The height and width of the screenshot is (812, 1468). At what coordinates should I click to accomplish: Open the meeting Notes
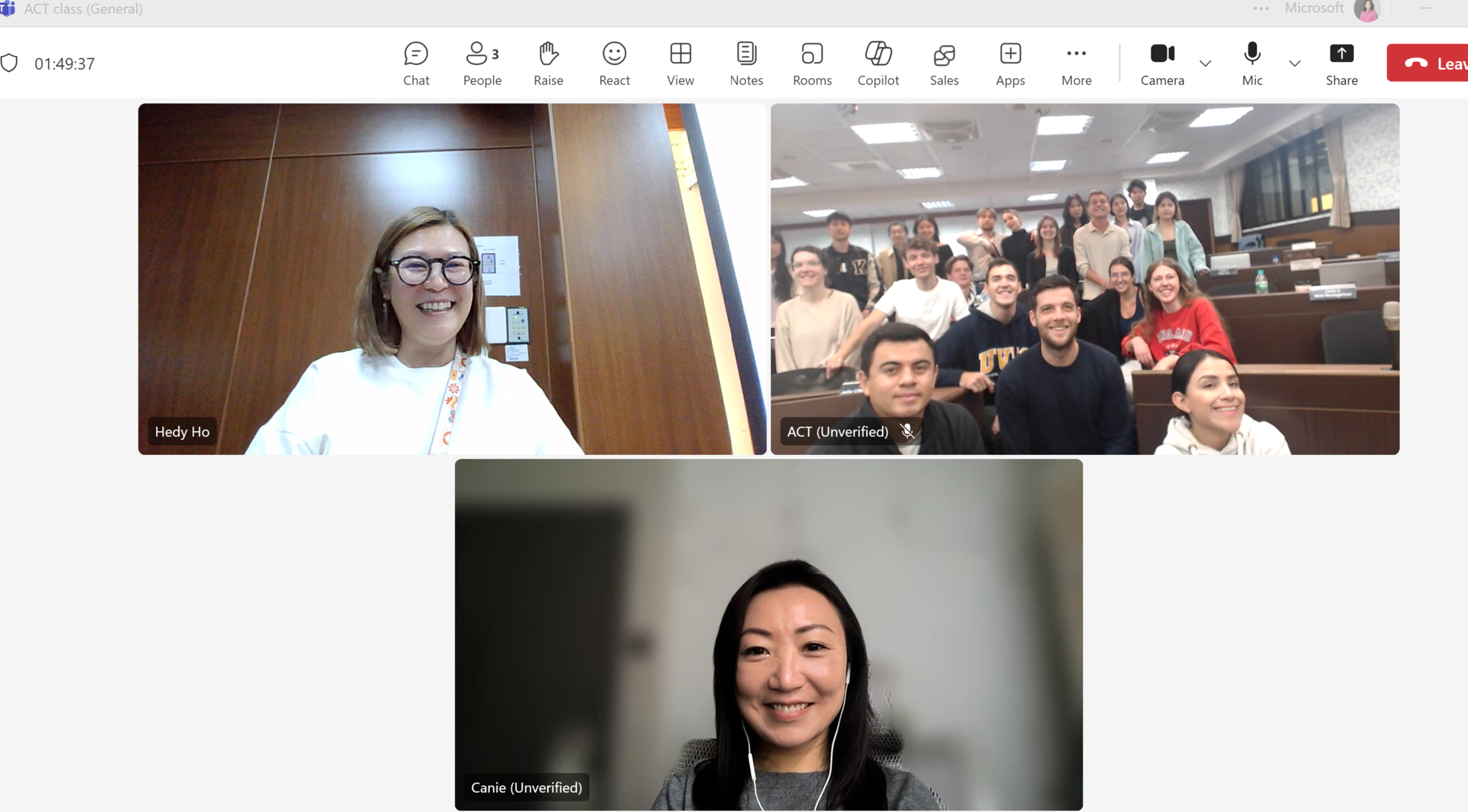point(745,63)
